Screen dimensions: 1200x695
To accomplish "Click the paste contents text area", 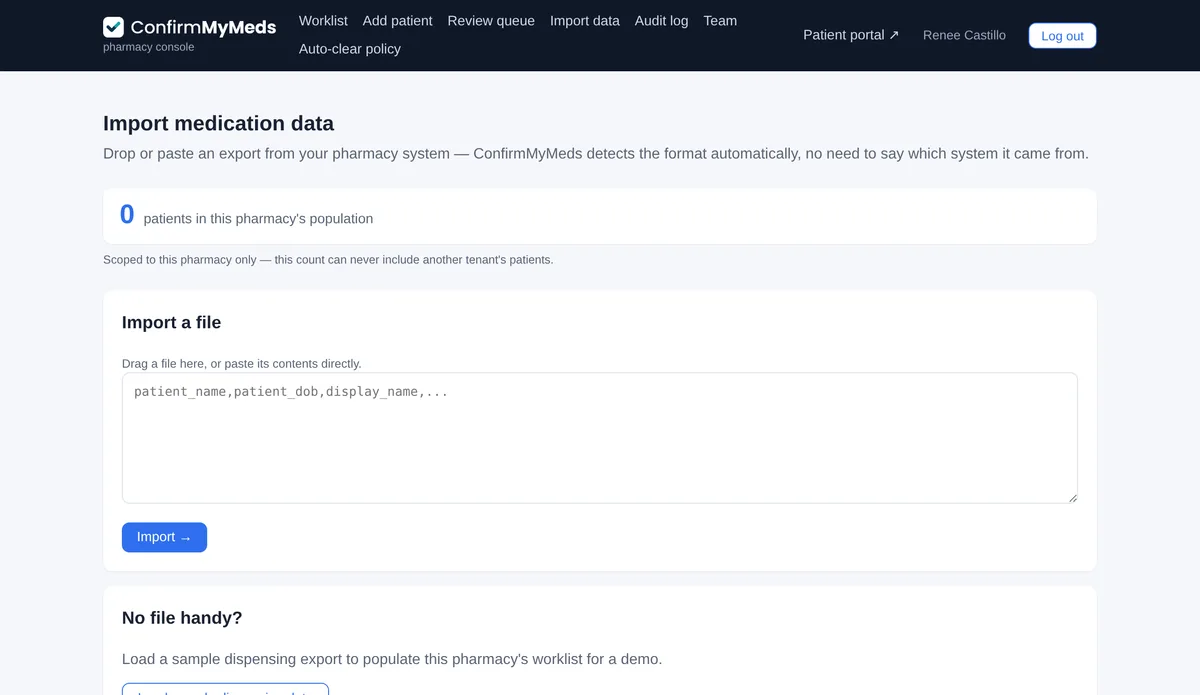I will 600,438.
